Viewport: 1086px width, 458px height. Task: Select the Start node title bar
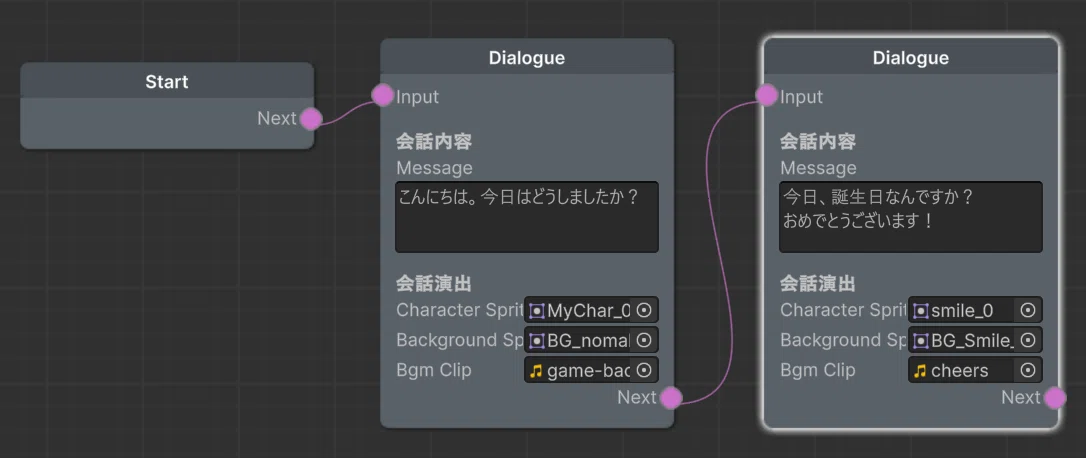pyautogui.click(x=167, y=81)
